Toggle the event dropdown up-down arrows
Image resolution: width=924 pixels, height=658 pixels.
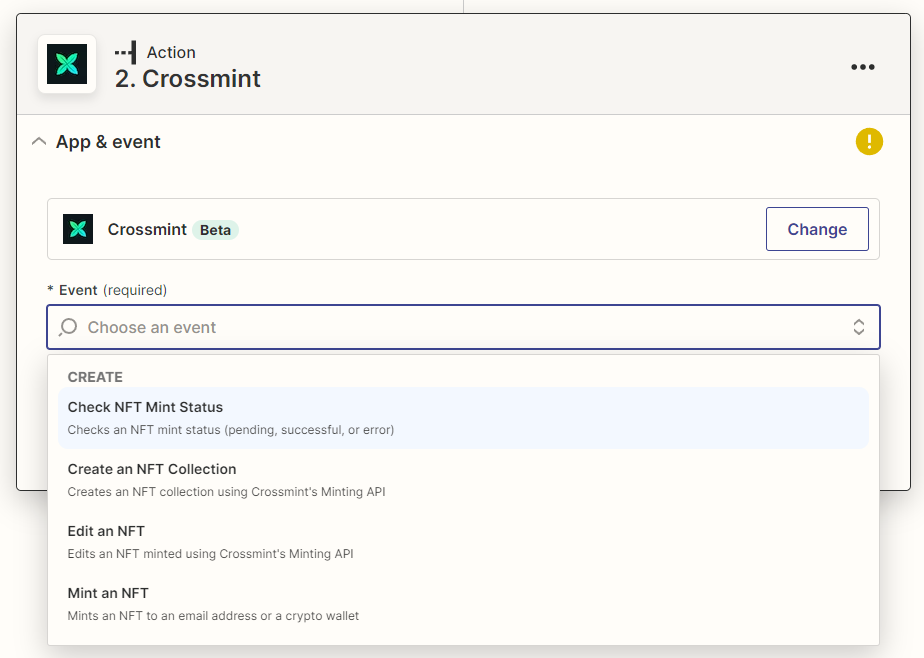859,327
